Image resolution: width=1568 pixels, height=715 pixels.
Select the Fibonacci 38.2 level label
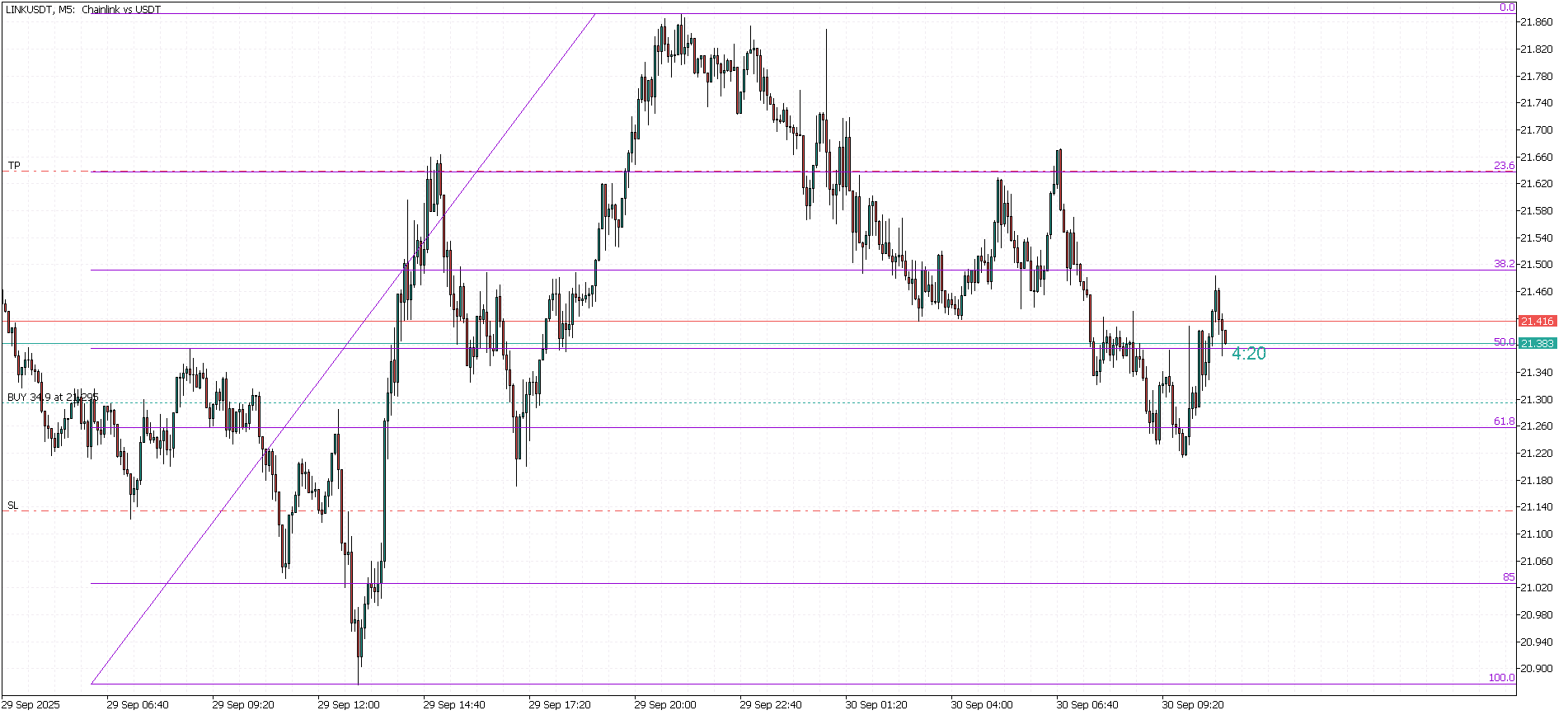pos(1504,264)
